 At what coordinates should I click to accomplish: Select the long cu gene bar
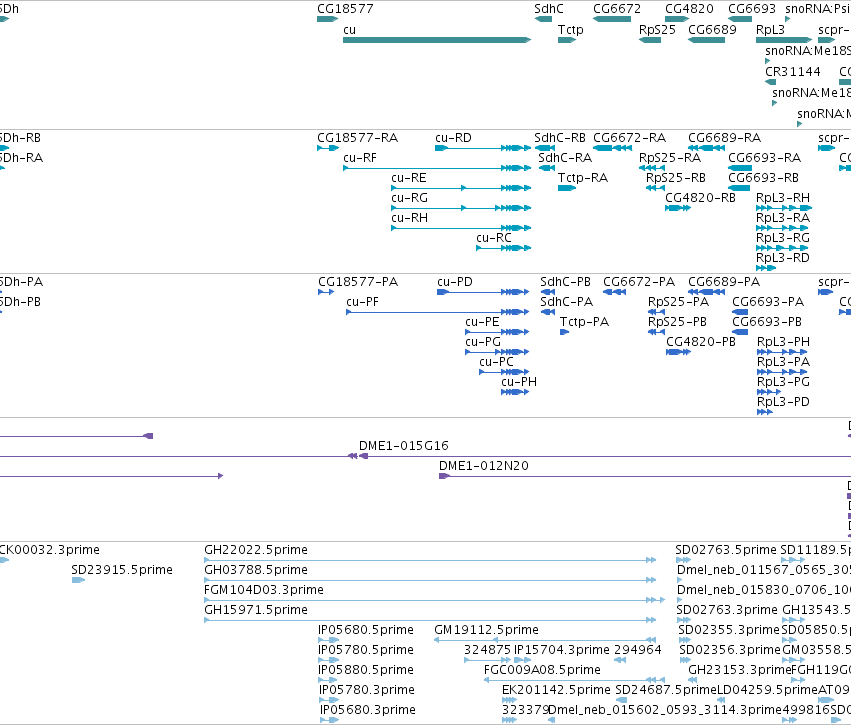(437, 40)
